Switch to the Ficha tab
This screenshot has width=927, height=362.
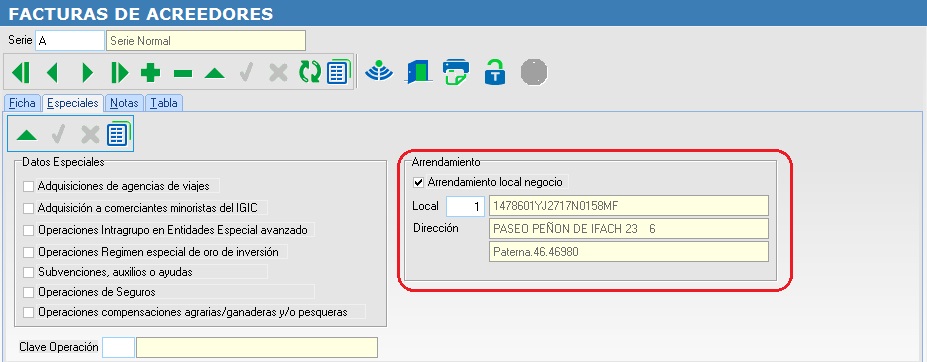point(22,103)
